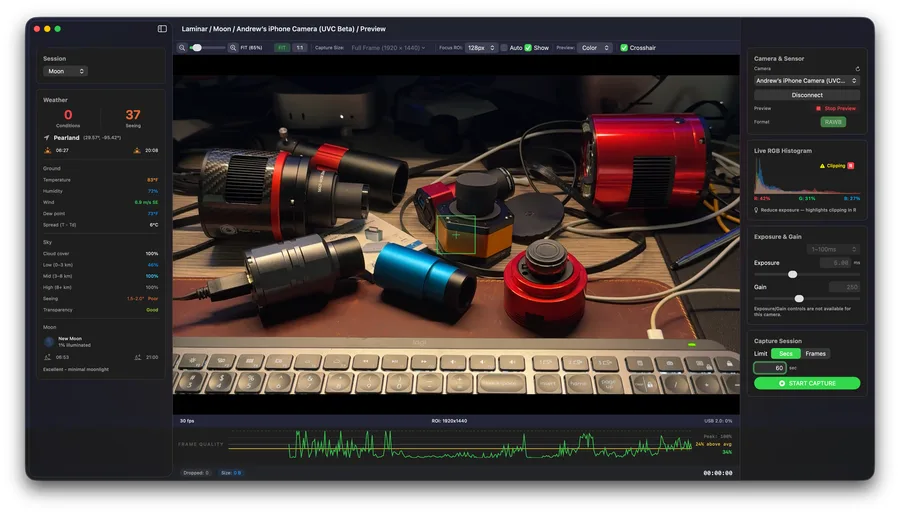900x514 pixels.
Task: Uncheck the Show focus ROI checkbox
Action: 528,48
